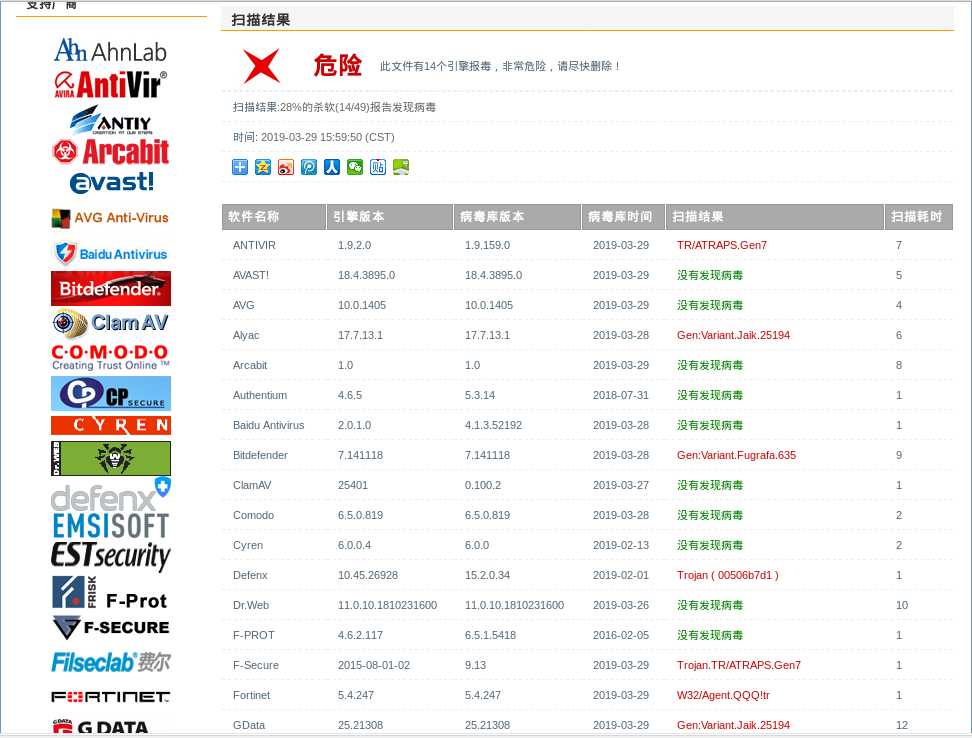Click Alyac's Gen:Variant.Jaik.25194 result
Image resolution: width=972 pixels, height=738 pixels.
[733, 335]
